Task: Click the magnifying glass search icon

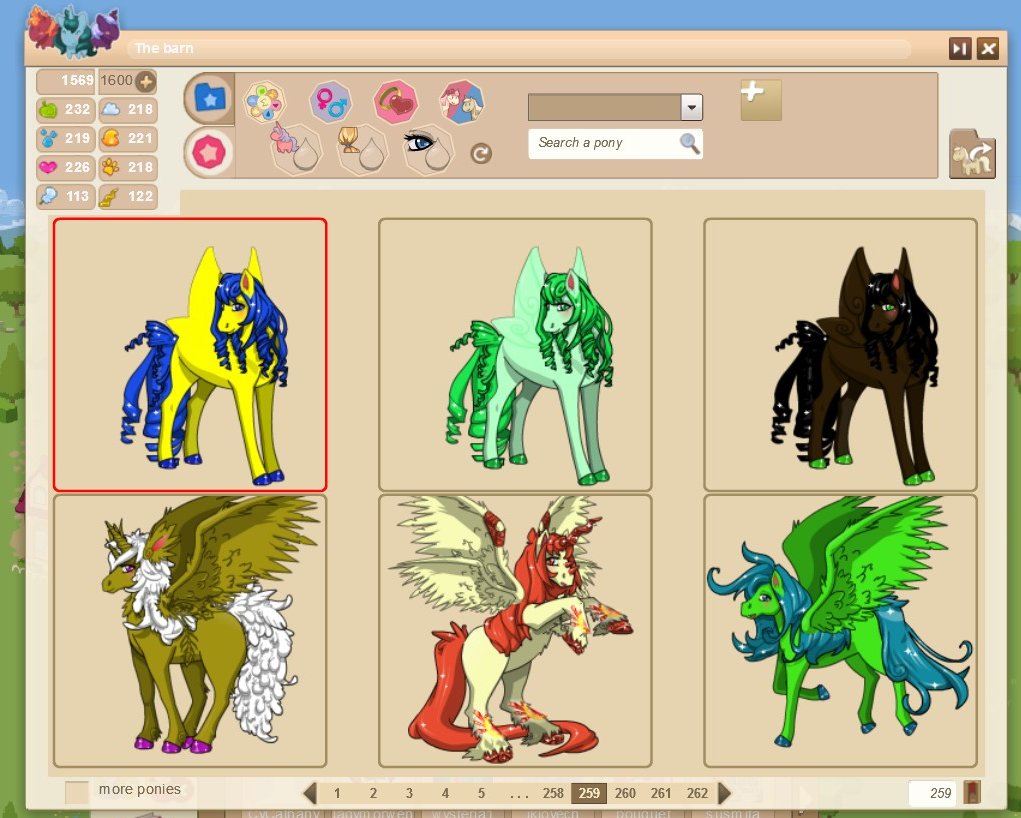Action: [x=690, y=143]
